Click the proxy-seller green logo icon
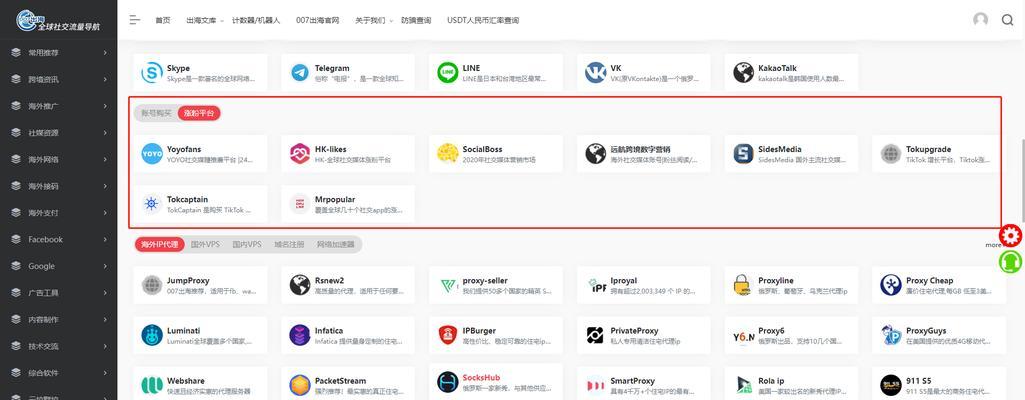 (448, 285)
